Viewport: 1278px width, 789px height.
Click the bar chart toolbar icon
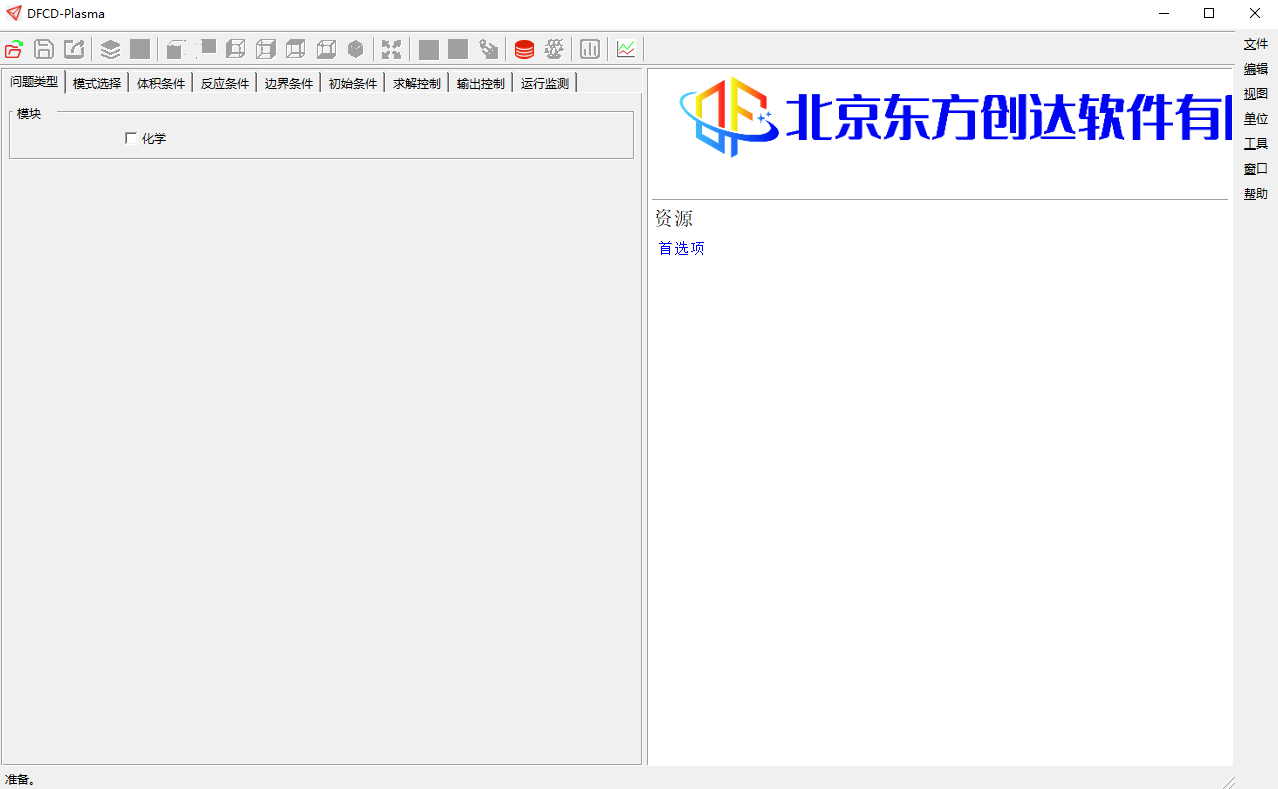590,49
